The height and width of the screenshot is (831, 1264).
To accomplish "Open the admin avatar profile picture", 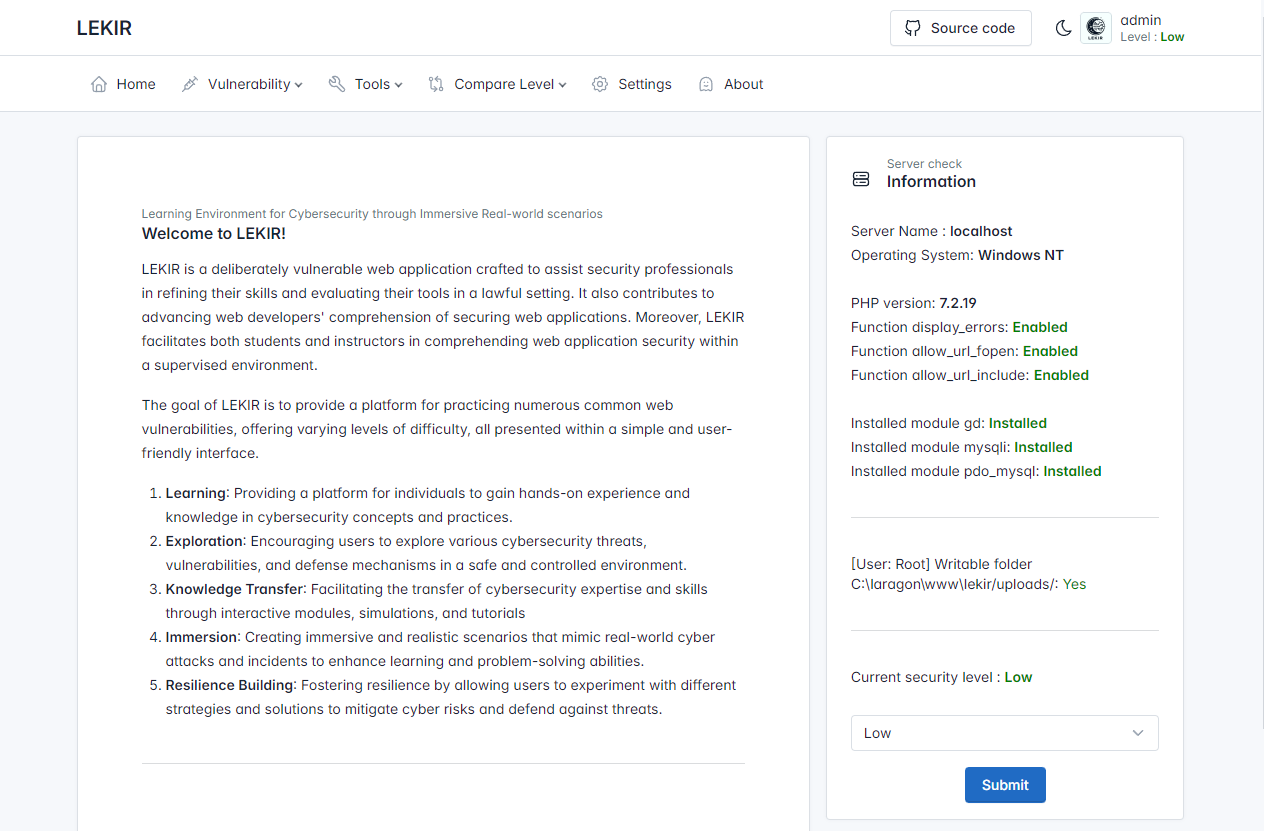I will 1096,28.
